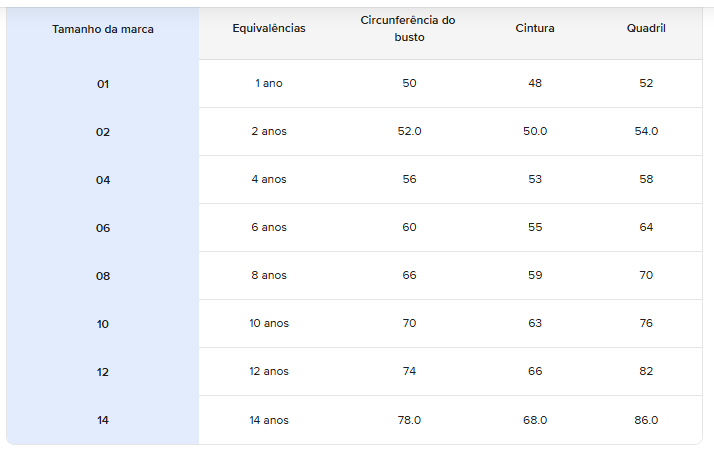Click the 'Equivalências' column header

[x=269, y=28]
